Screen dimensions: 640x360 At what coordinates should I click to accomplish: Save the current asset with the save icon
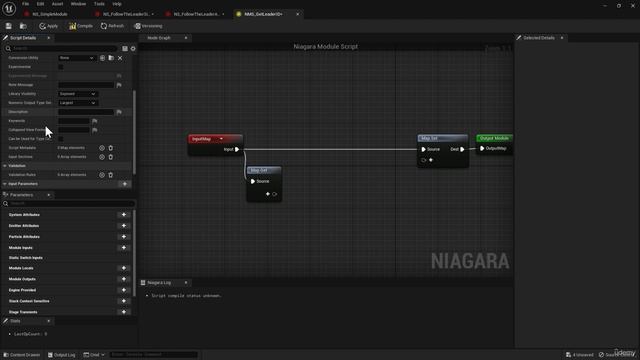click(x=9, y=26)
